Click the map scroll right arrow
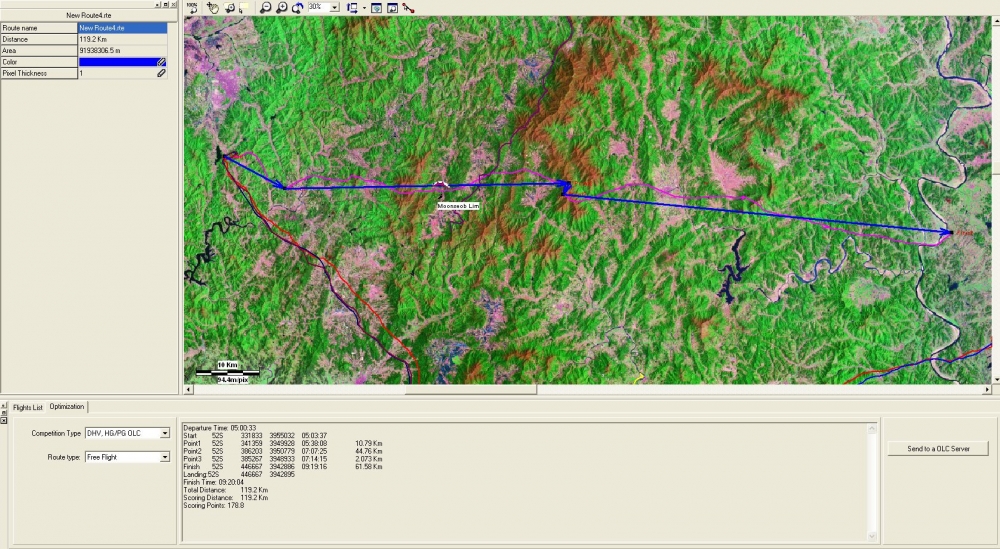The image size is (1000, 549). point(987,390)
